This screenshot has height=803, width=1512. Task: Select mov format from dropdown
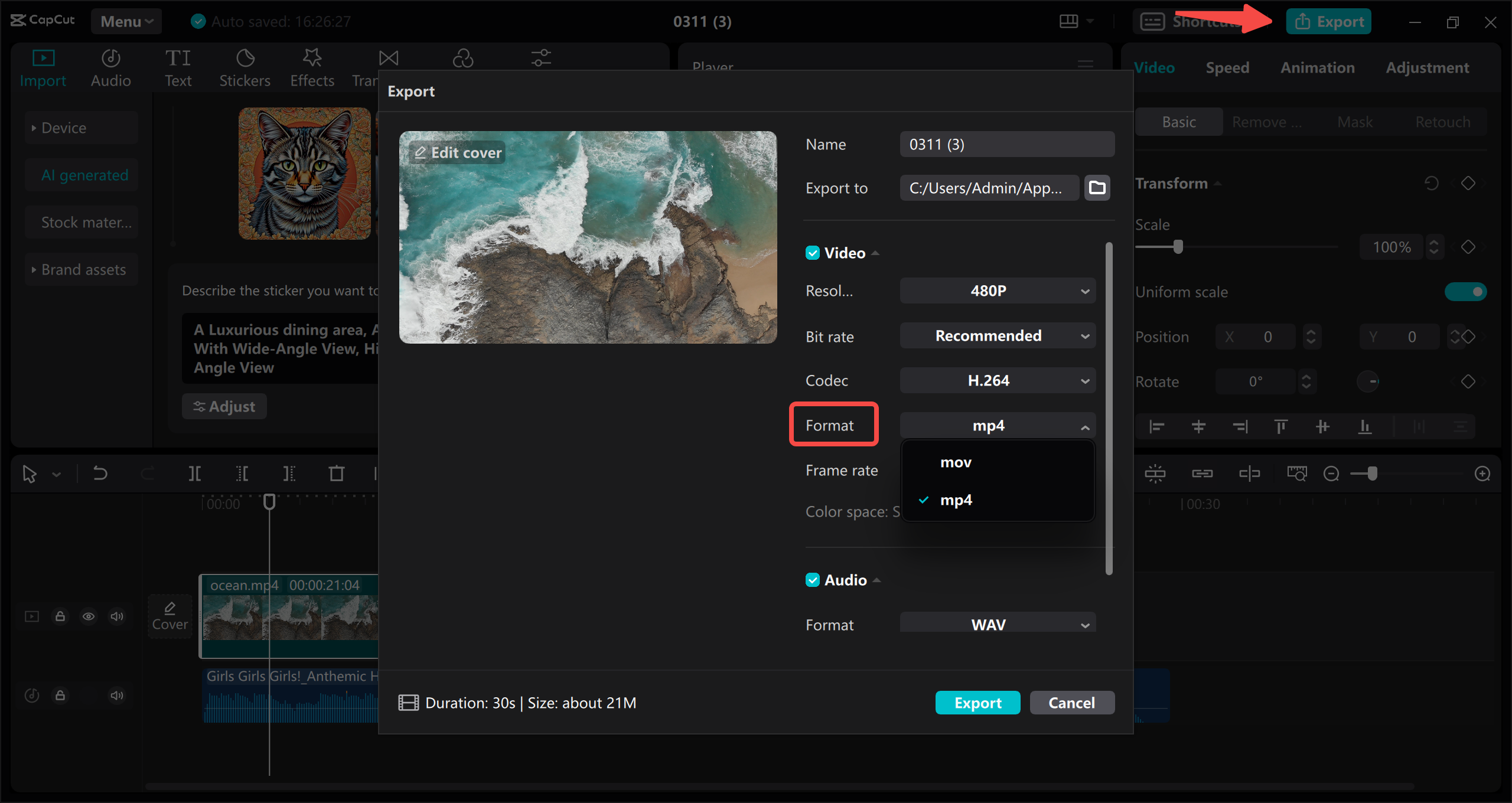point(955,461)
